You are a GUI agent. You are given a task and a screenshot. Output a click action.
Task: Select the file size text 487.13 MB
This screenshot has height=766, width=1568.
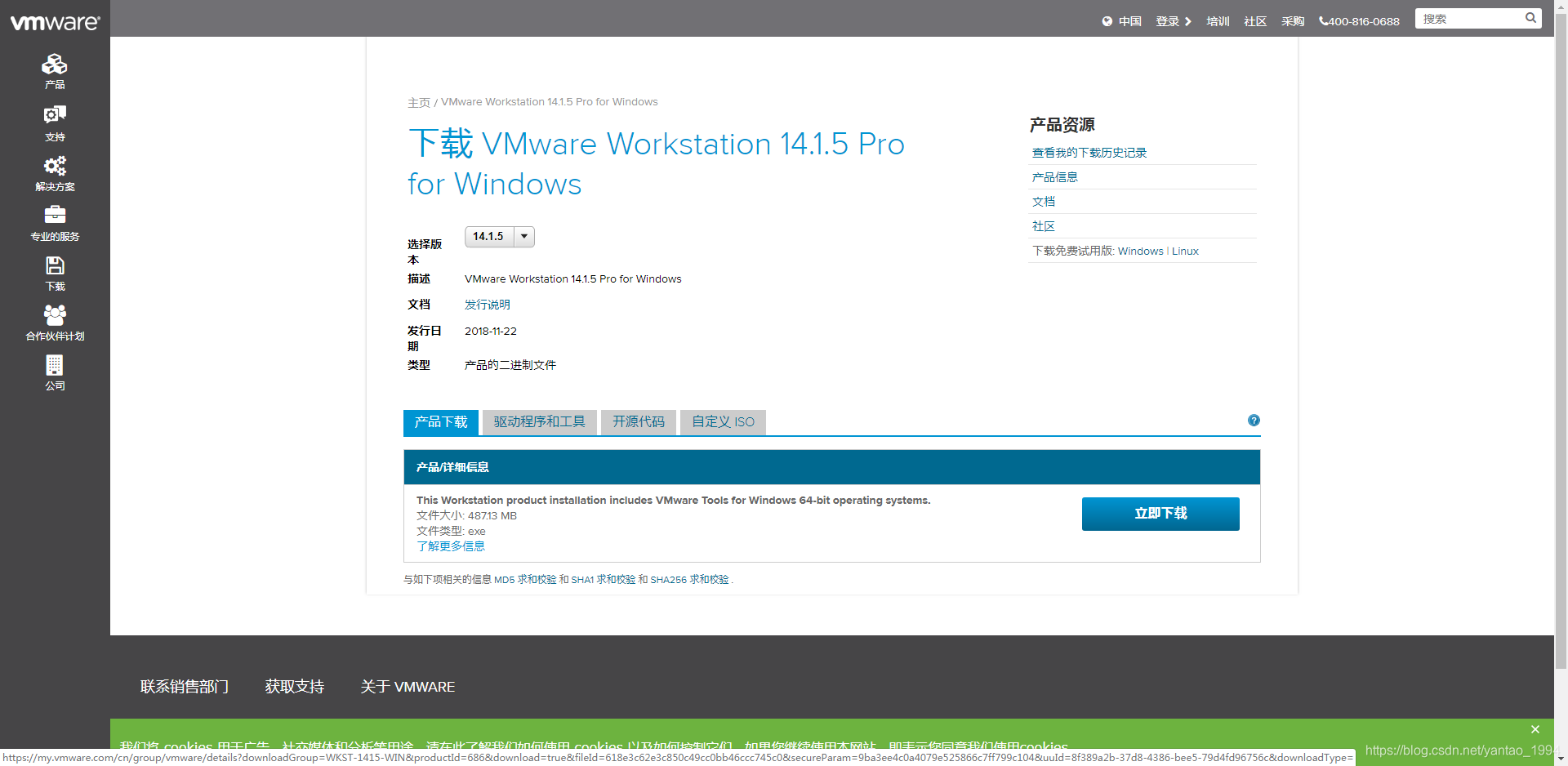click(492, 515)
